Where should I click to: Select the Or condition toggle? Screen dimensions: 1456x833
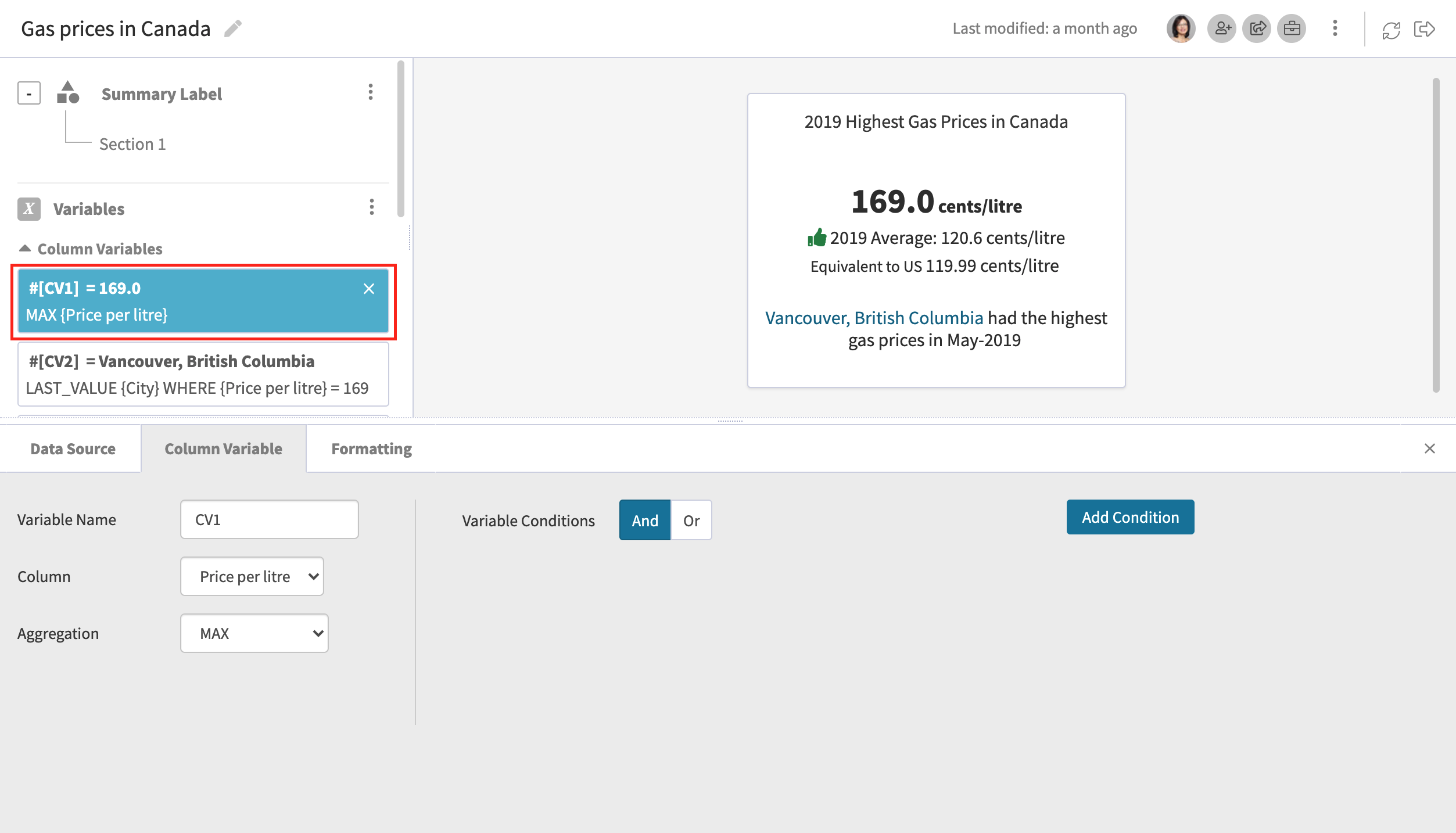[691, 520]
